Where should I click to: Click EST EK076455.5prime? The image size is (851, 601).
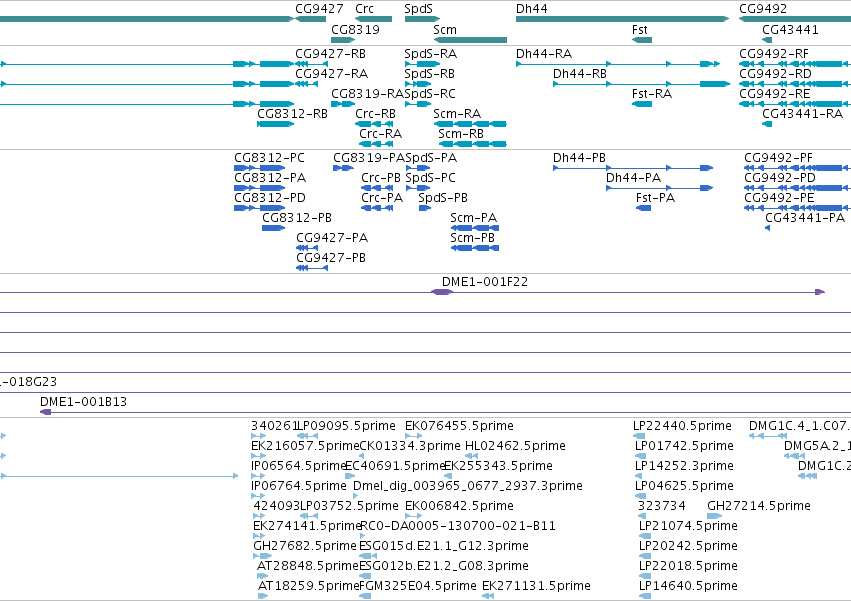point(414,435)
